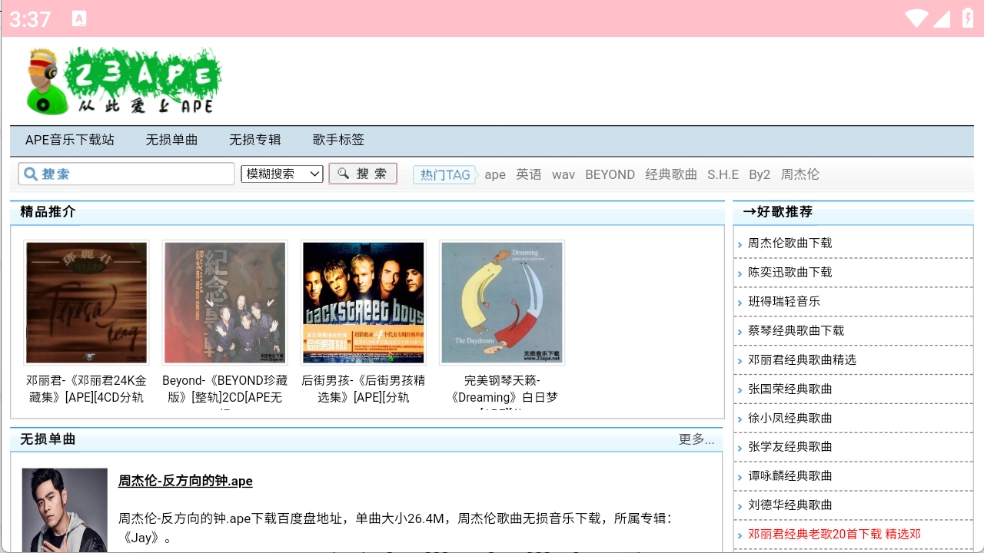The height and width of the screenshot is (553, 984).
Task: Show more singles via 更多... link
Action: (696, 440)
